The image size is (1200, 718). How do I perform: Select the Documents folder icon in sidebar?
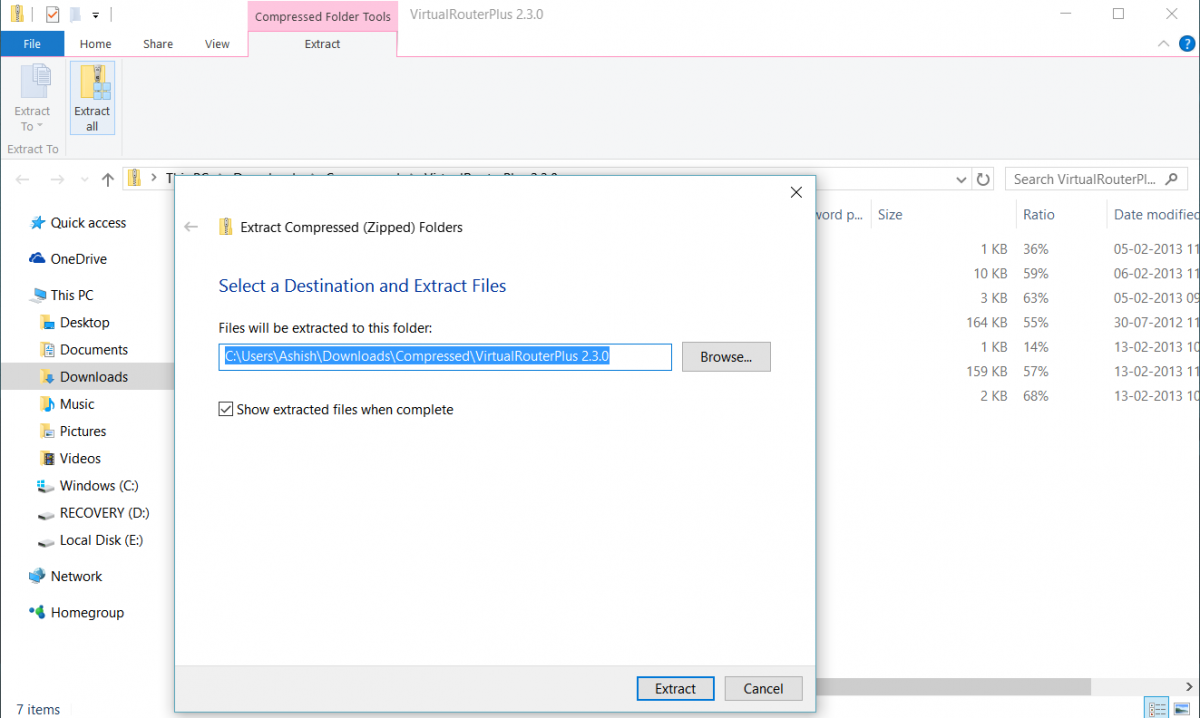47,349
